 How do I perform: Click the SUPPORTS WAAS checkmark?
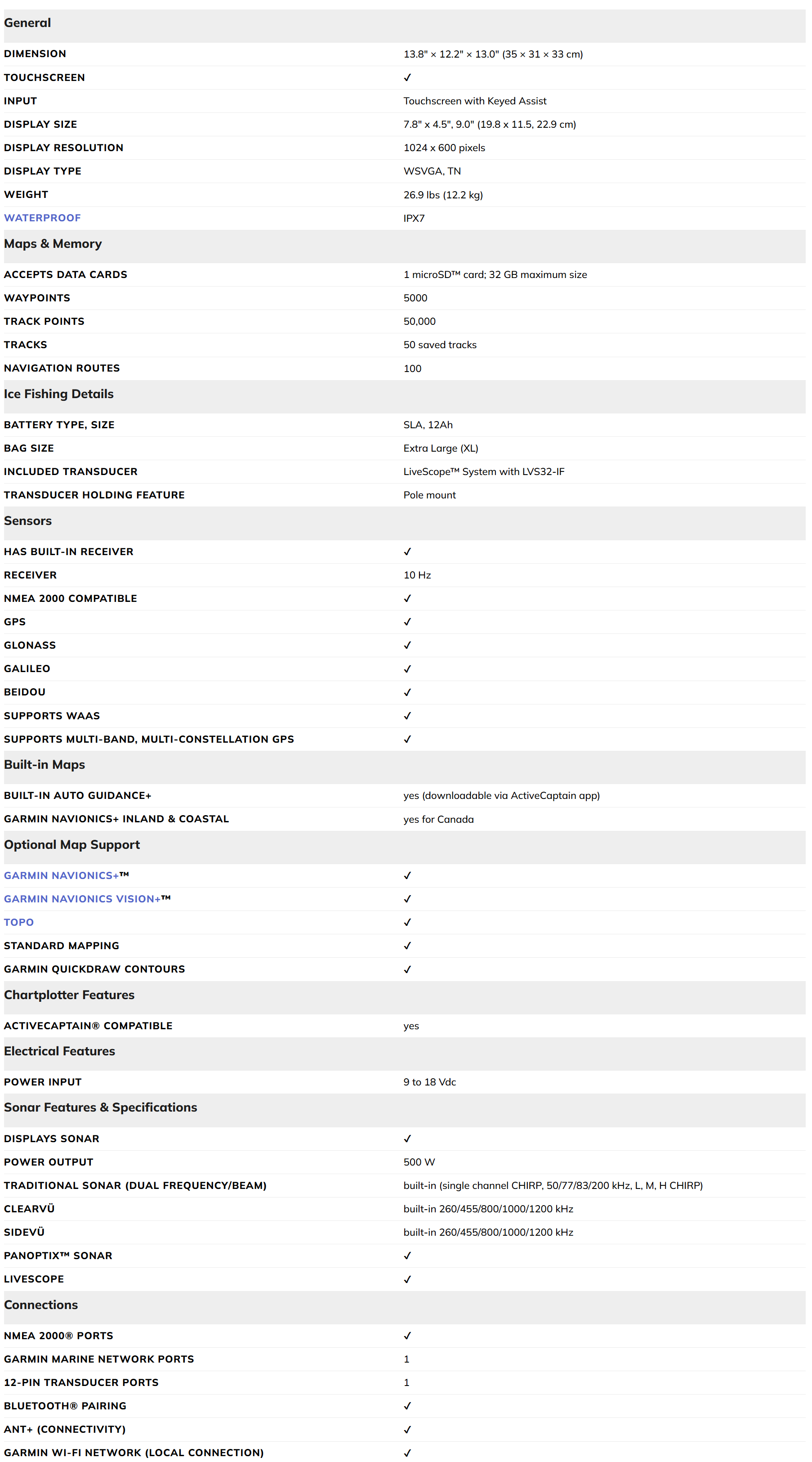(x=407, y=716)
